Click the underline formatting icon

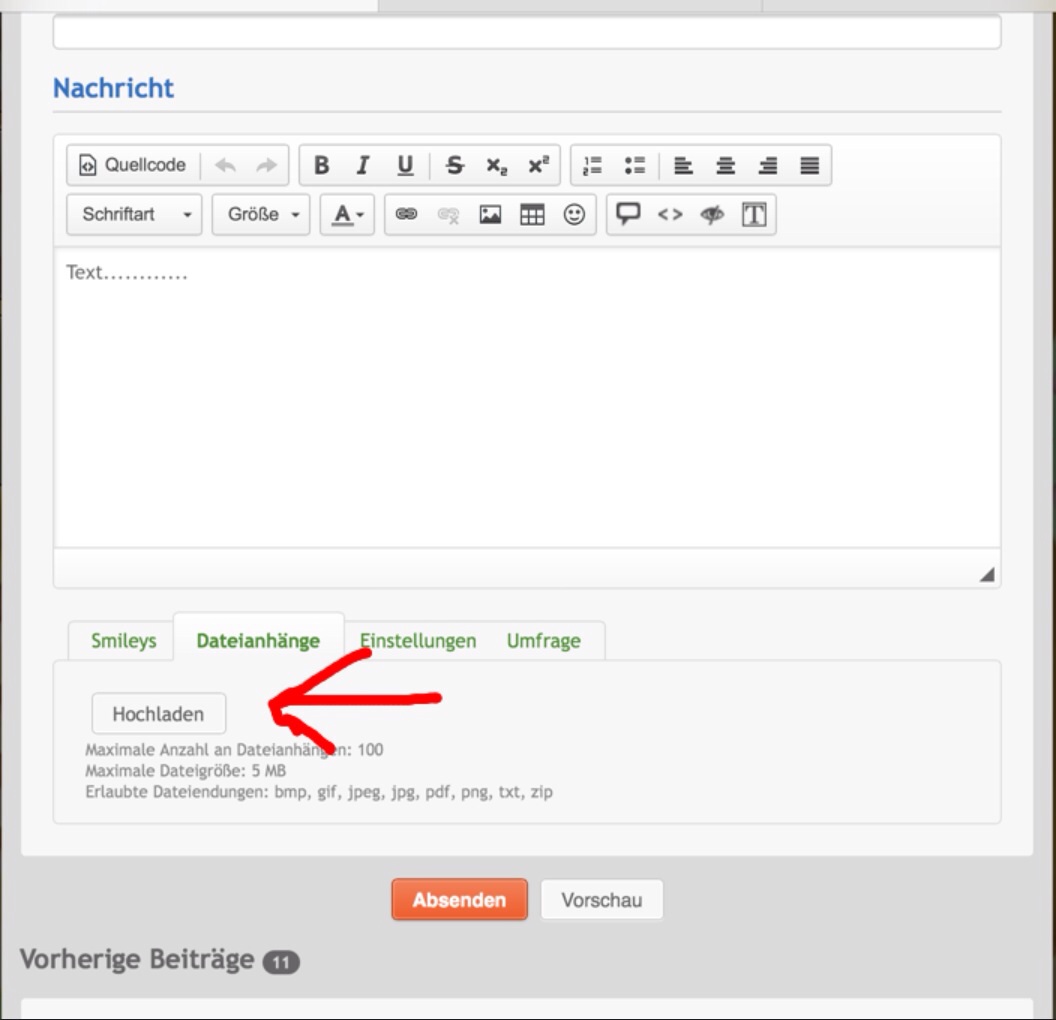coord(405,166)
